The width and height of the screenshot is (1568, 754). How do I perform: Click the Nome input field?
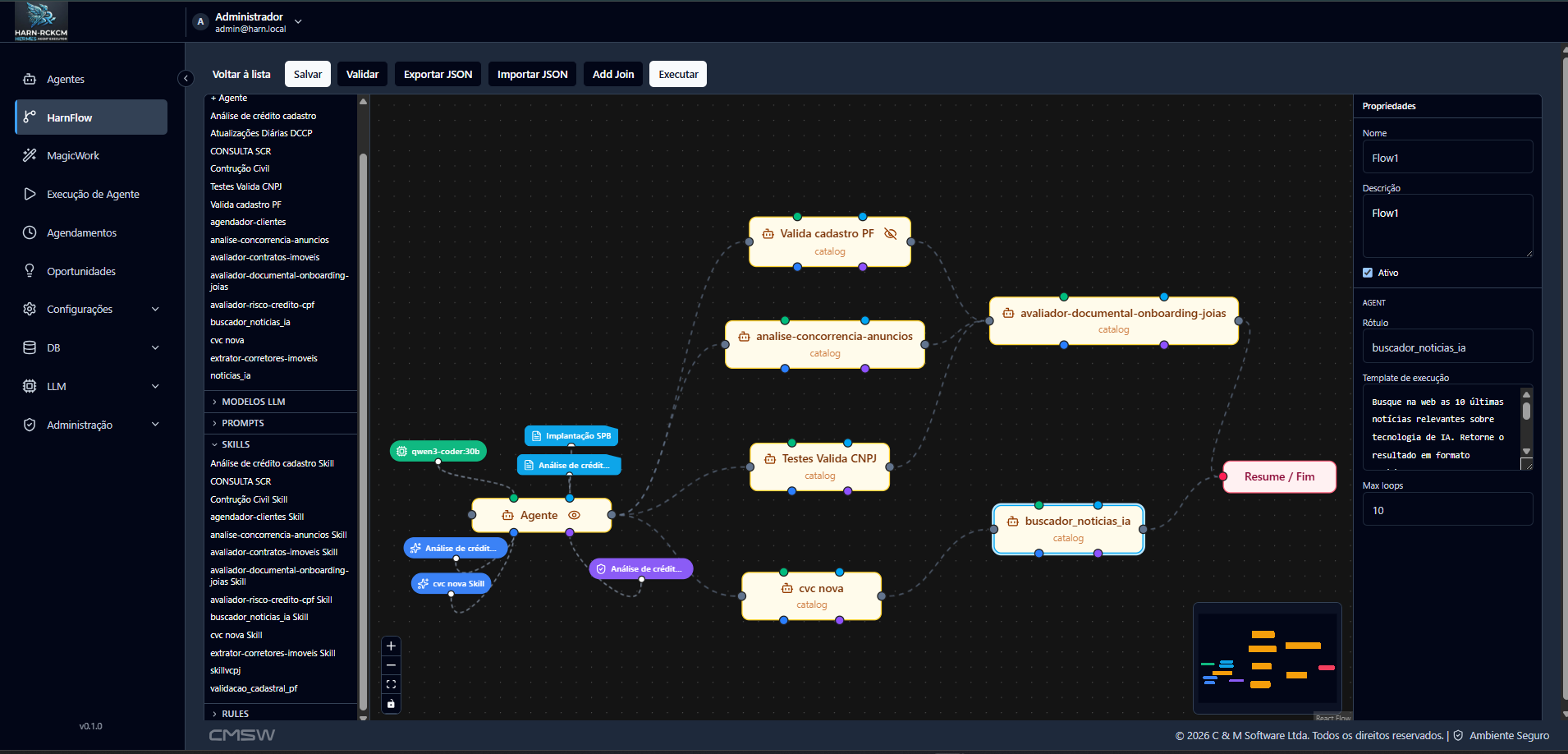[x=1447, y=157]
